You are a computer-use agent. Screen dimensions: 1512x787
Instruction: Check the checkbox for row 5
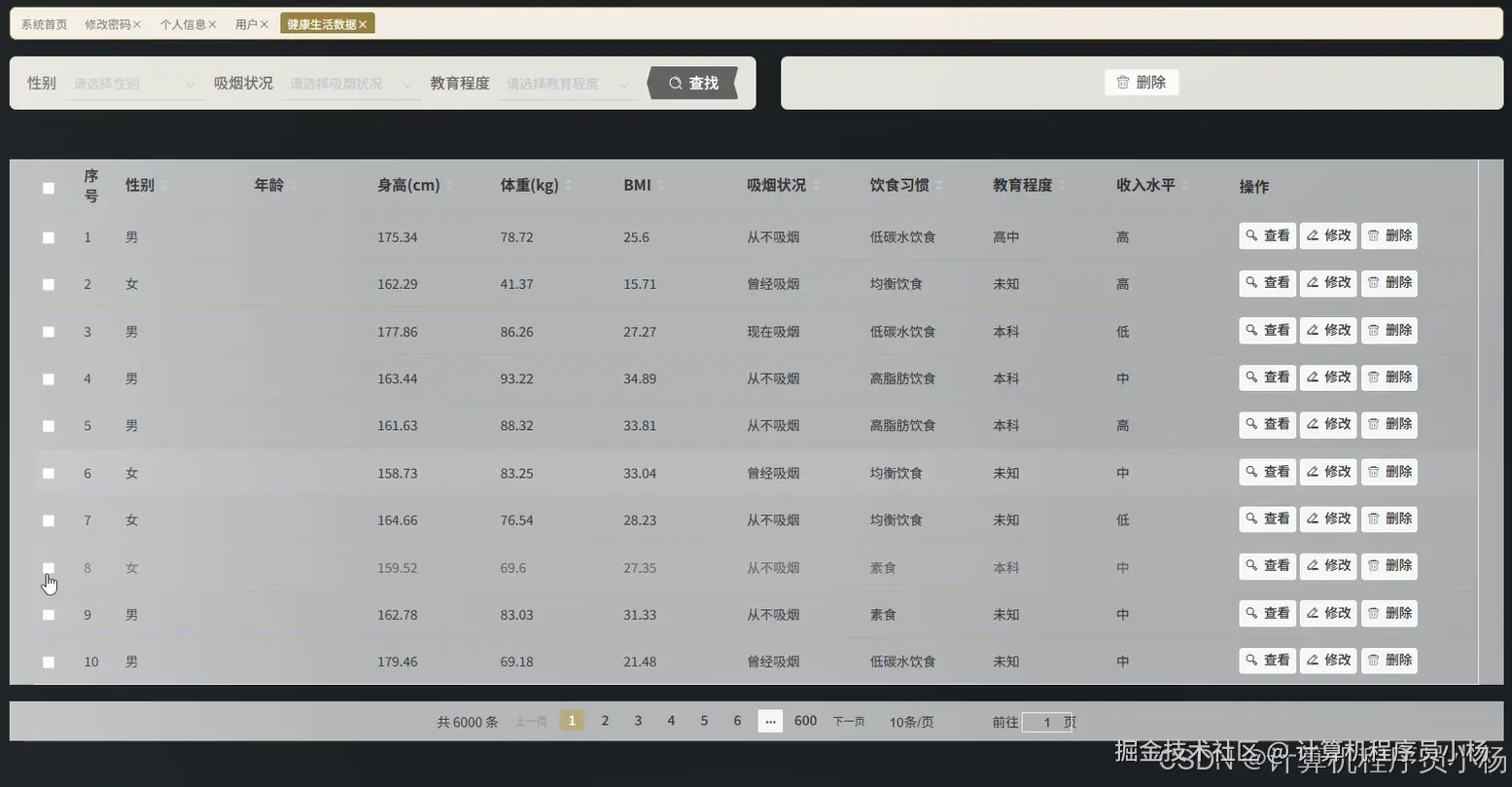(49, 426)
